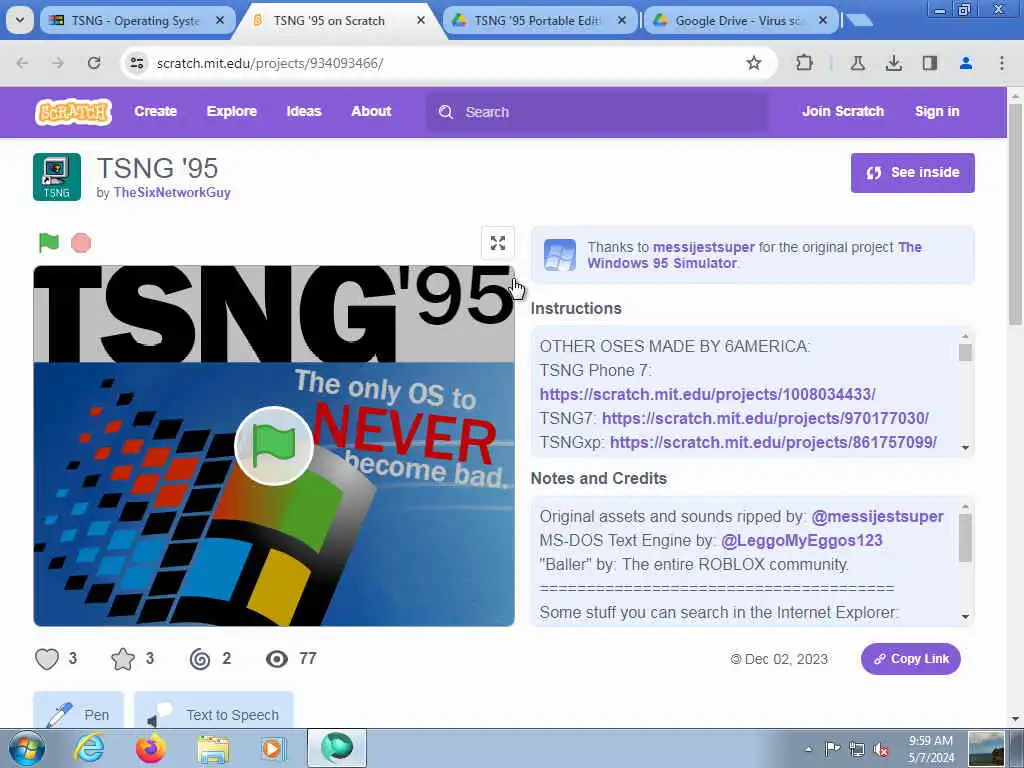Open The Windows 95 Simulator project link
This screenshot has height=768, width=1024.
[x=754, y=255]
